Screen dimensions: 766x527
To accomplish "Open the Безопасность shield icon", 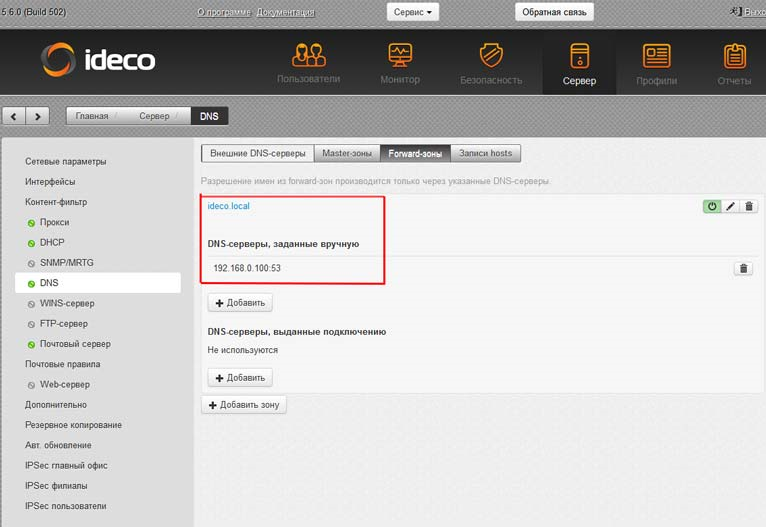I will 491,55.
